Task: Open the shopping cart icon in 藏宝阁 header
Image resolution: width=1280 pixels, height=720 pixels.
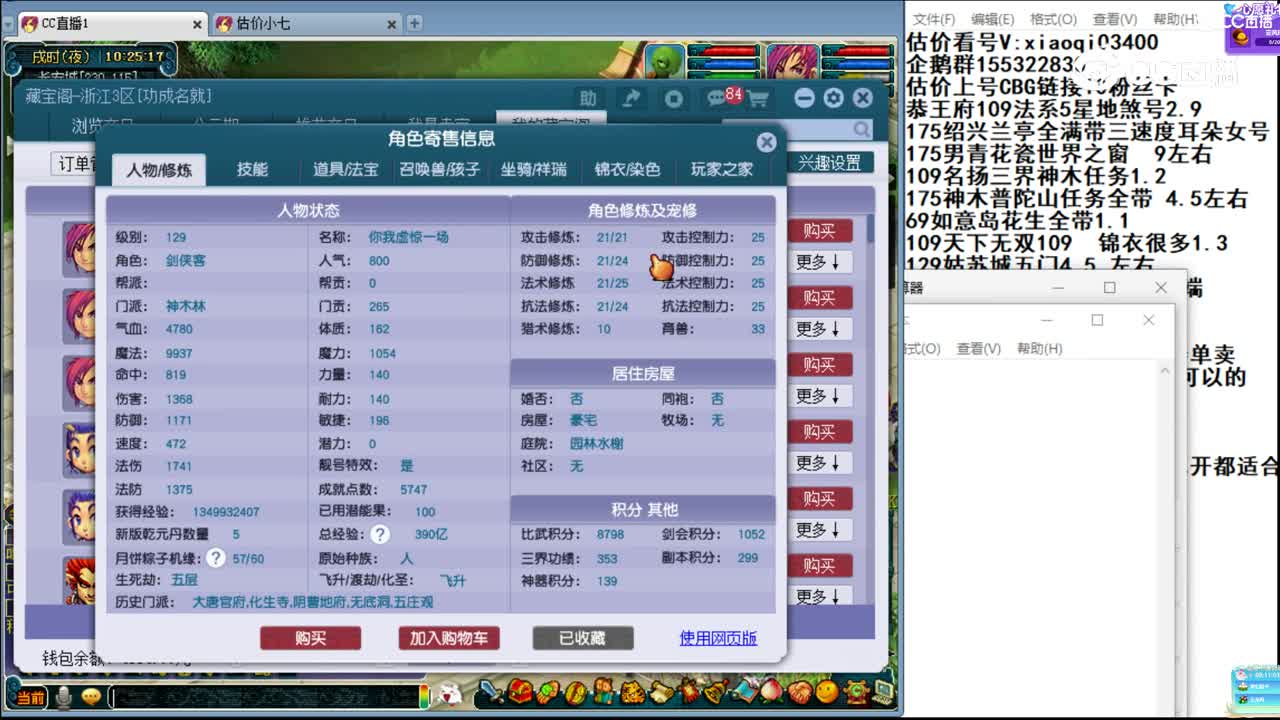Action: (x=757, y=99)
